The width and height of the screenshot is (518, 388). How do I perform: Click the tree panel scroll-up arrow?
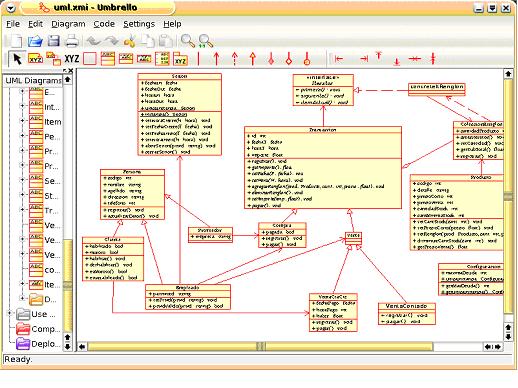point(68,79)
